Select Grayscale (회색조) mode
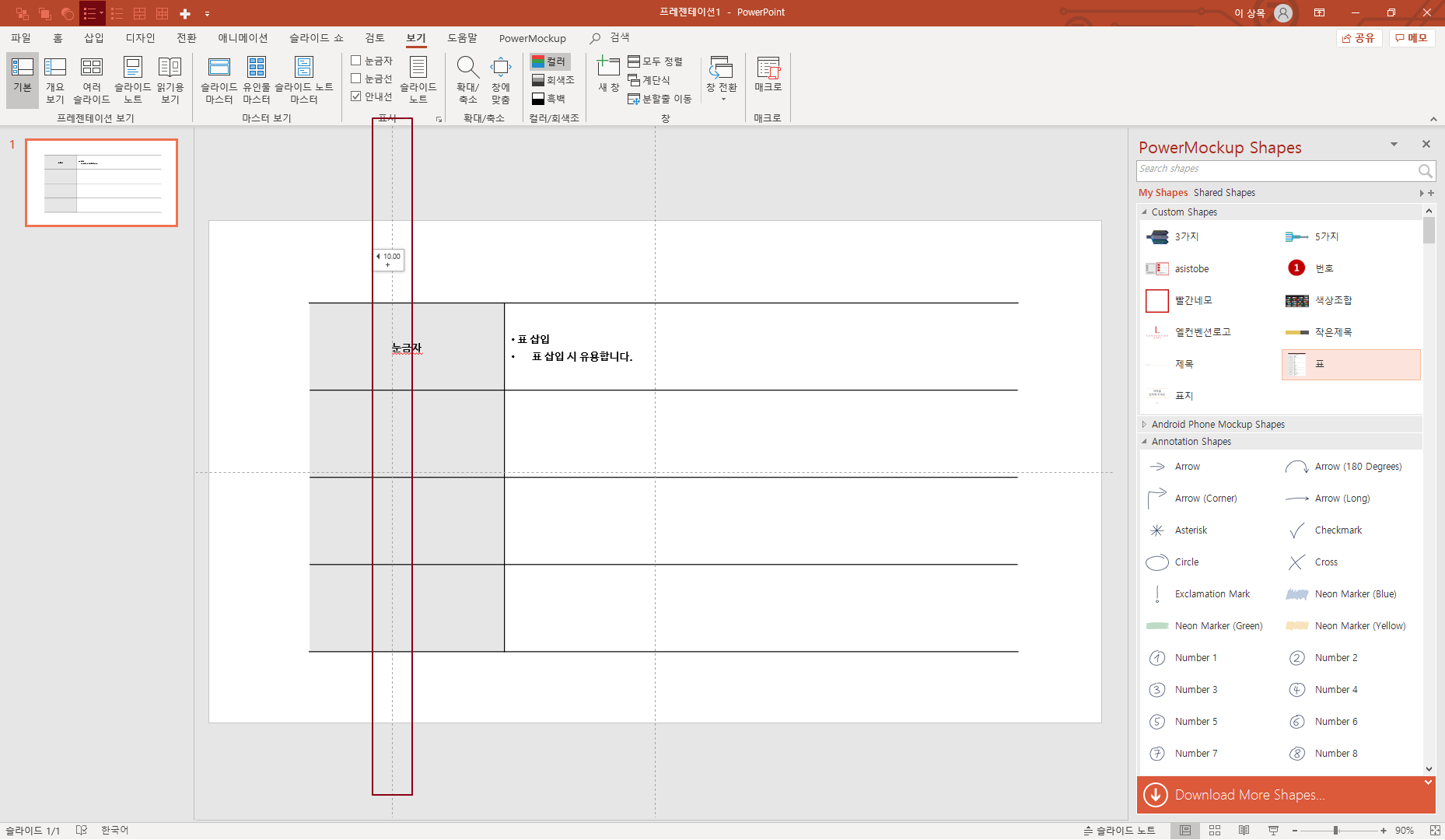1445x840 pixels. click(x=553, y=80)
